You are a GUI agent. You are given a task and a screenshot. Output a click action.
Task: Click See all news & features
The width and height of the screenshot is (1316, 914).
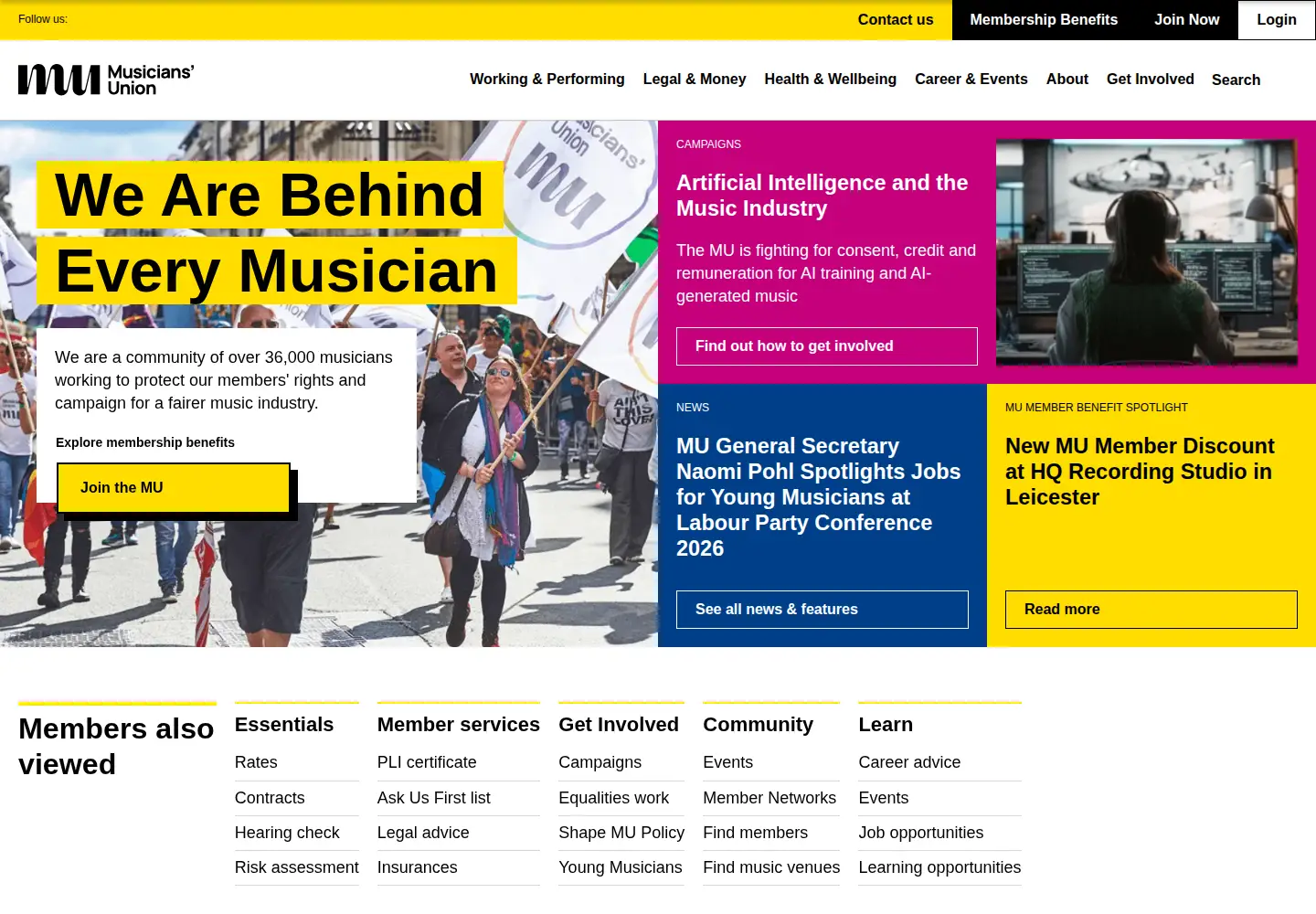[822, 610]
